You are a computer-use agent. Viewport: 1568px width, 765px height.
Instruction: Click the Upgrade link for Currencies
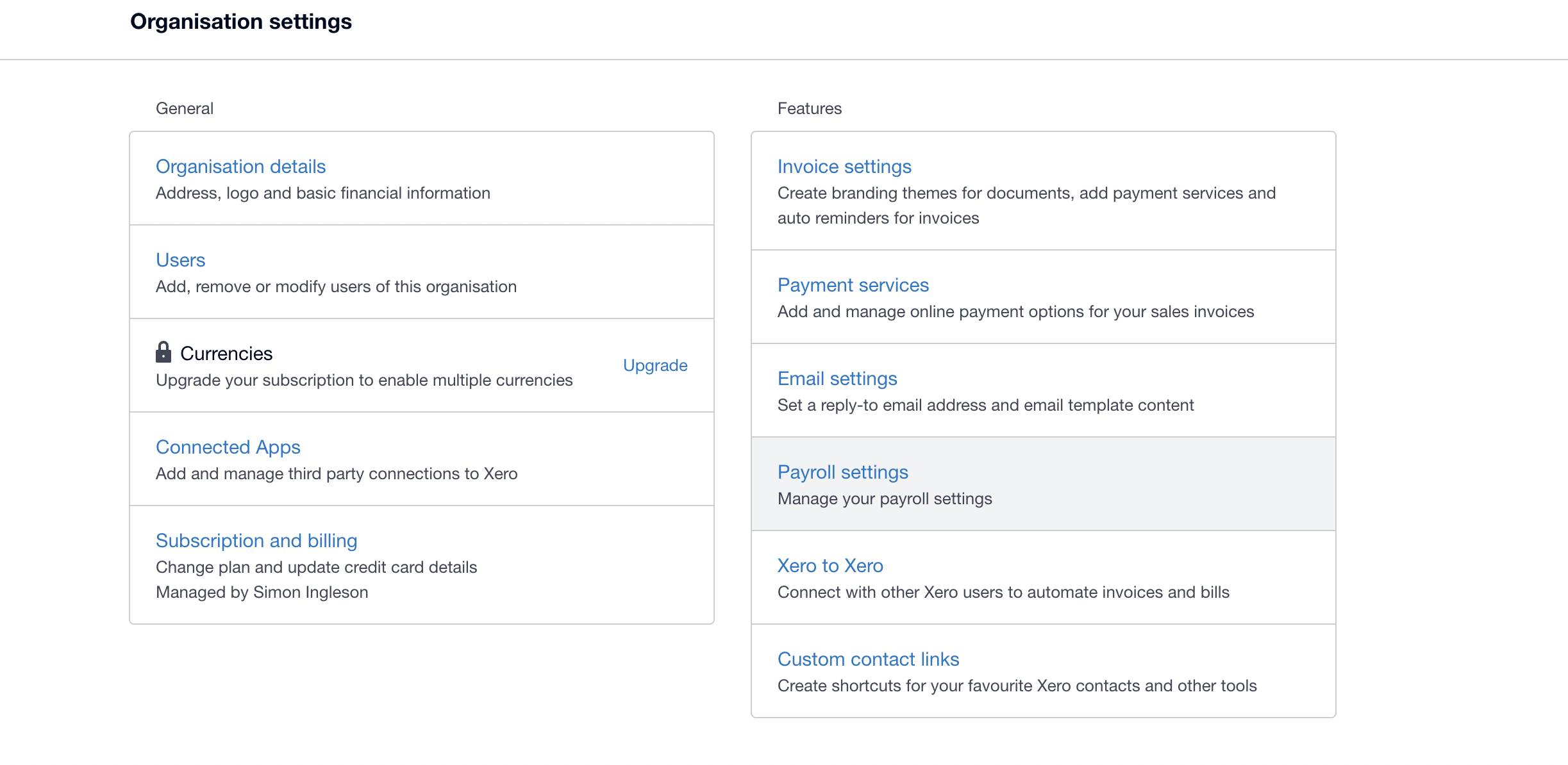tap(655, 365)
